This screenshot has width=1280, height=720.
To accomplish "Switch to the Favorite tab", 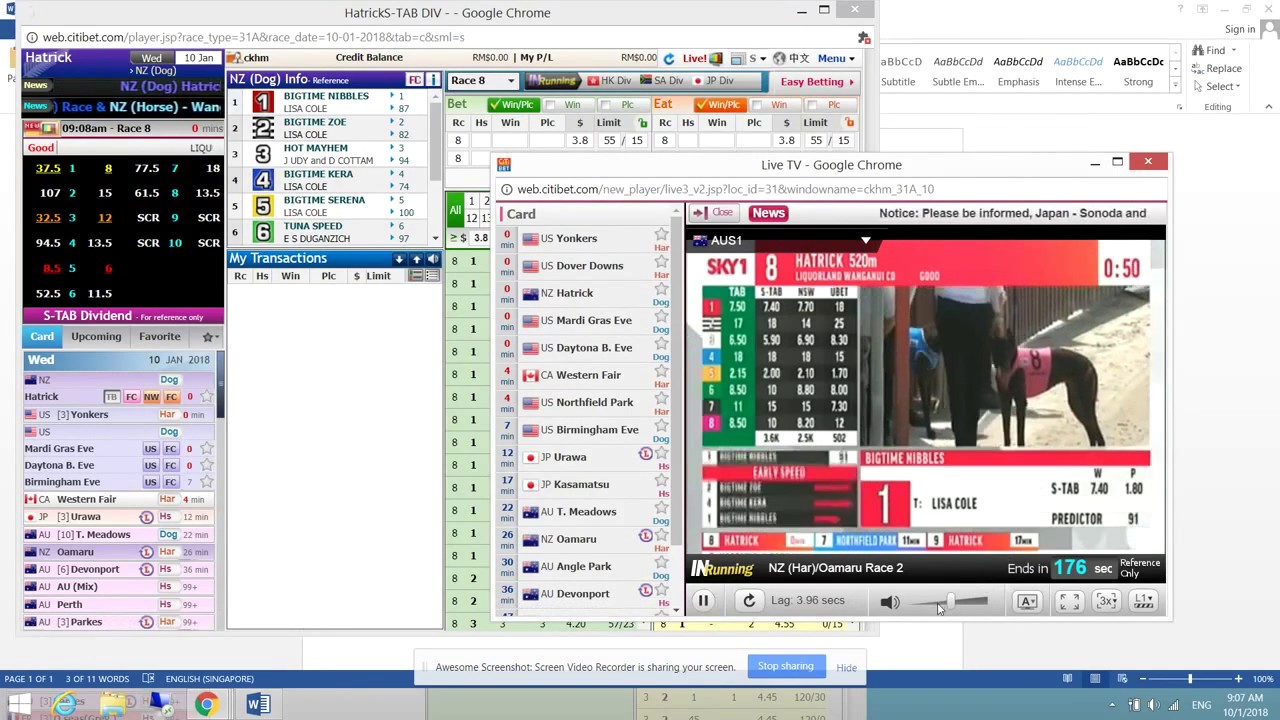I will pyautogui.click(x=160, y=337).
